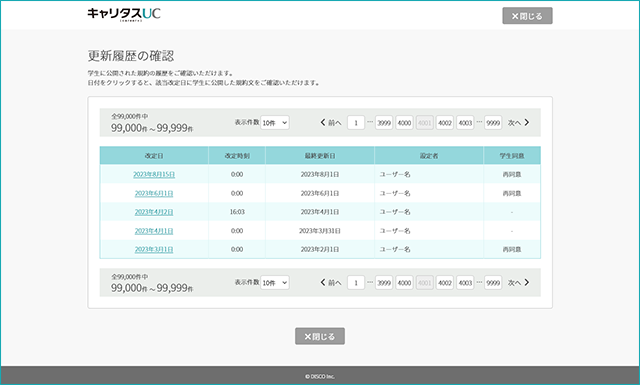Select page 3999 in the top pagination
The width and height of the screenshot is (640, 385).
click(384, 122)
